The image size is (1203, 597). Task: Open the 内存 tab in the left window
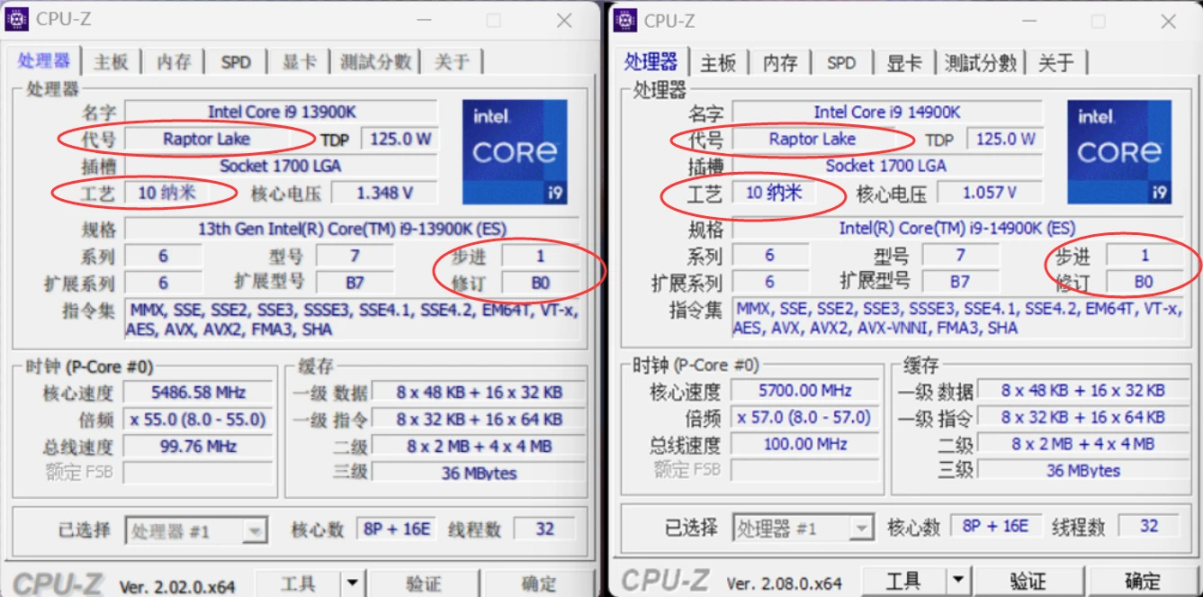tap(174, 62)
